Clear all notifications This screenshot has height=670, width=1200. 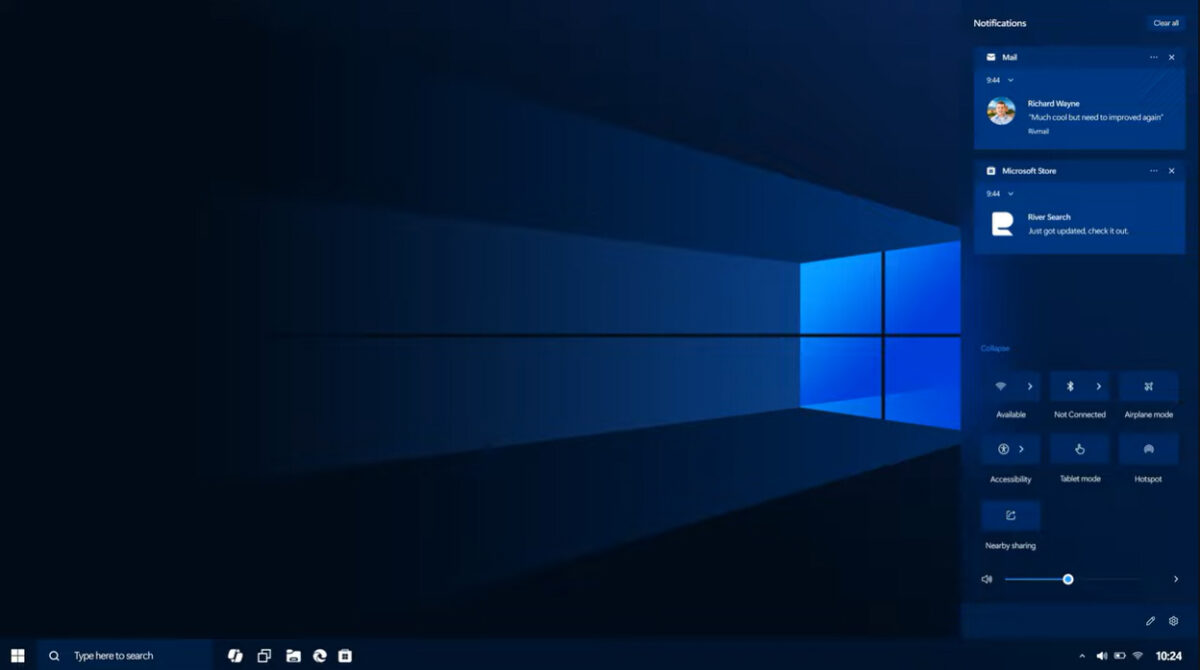(x=1165, y=21)
